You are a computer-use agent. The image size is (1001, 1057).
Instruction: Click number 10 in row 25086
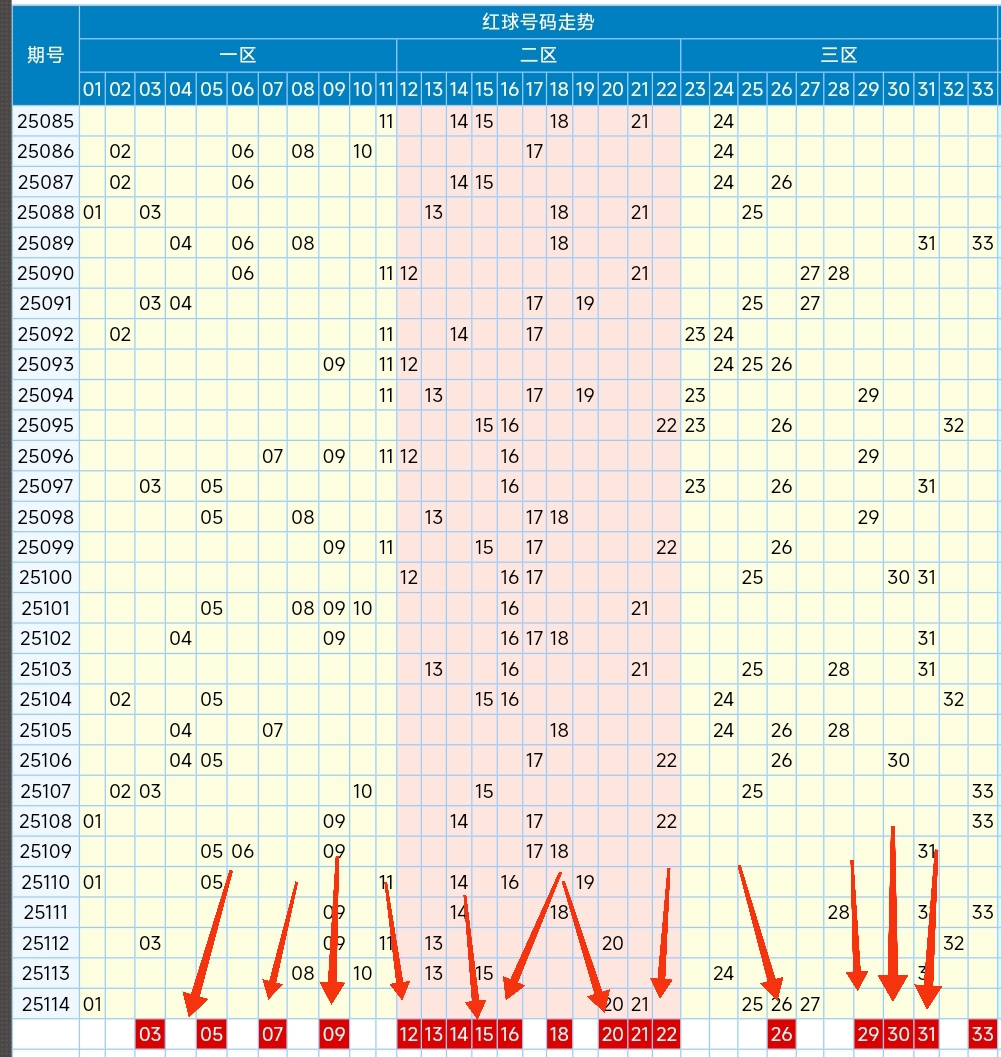(362, 151)
